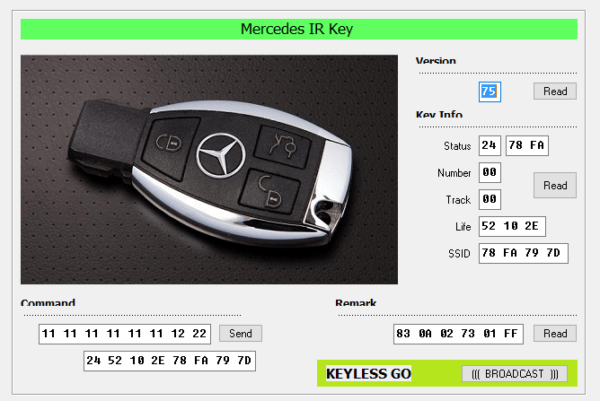Click the Version Read button

click(555, 91)
